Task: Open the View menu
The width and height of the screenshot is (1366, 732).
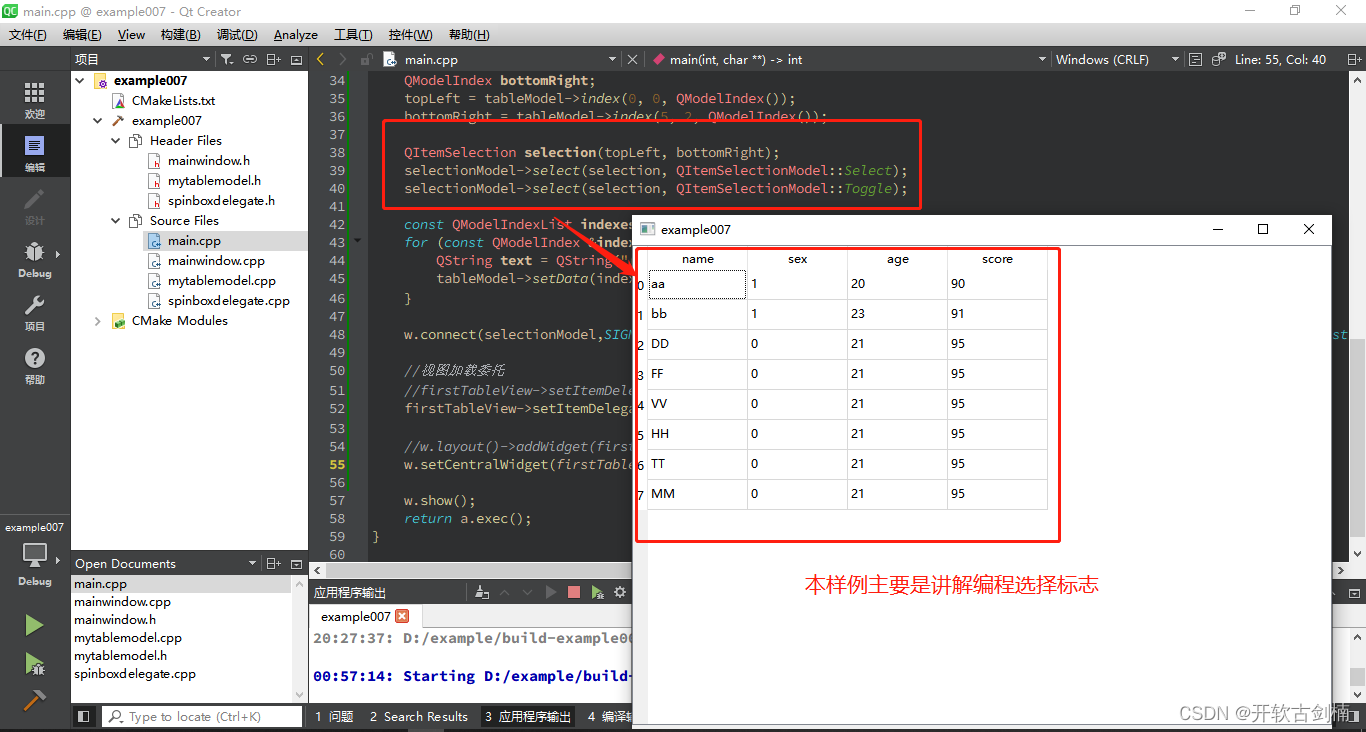Action: click(x=131, y=35)
